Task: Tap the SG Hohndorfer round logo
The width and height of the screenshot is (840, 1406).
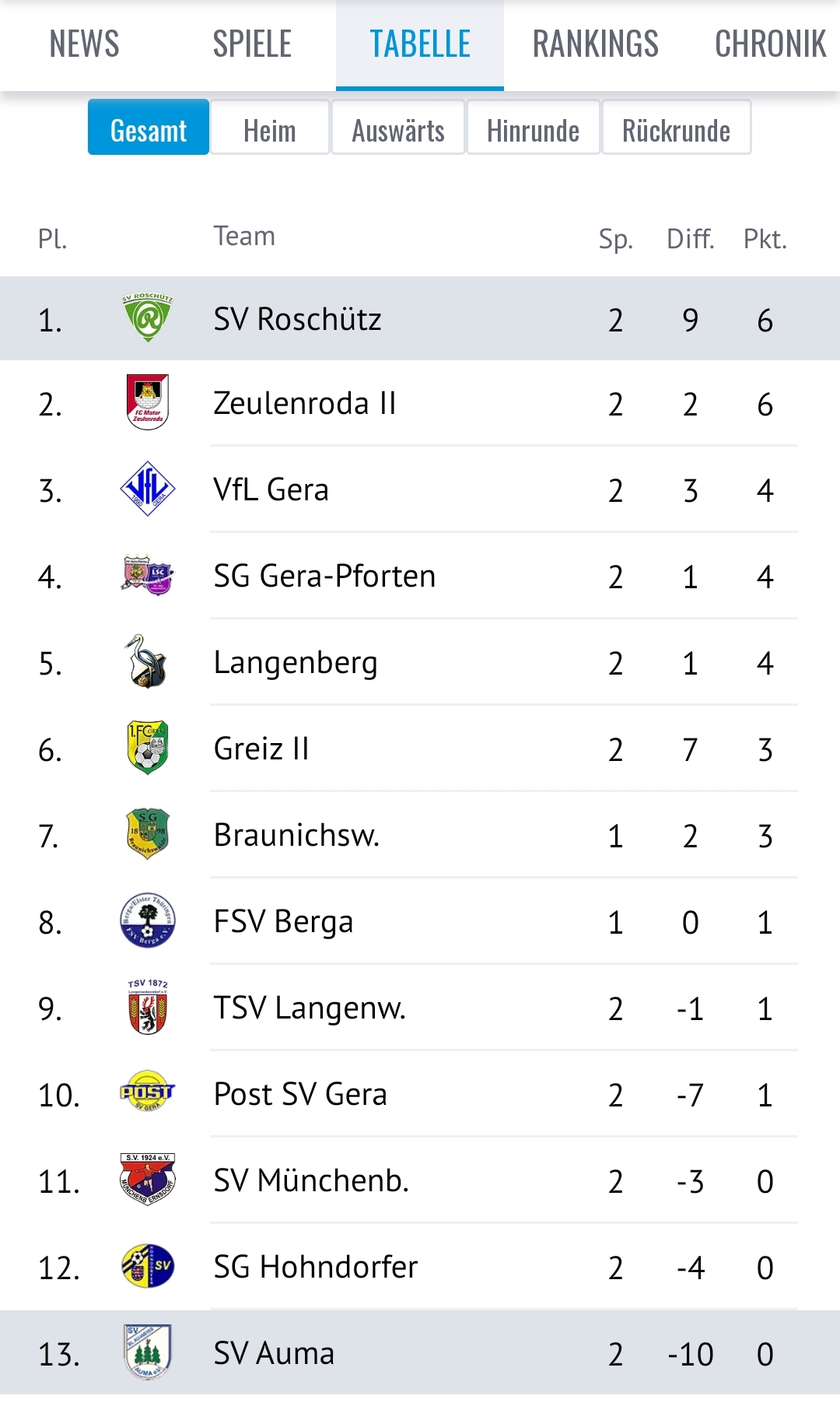Action: (148, 1266)
